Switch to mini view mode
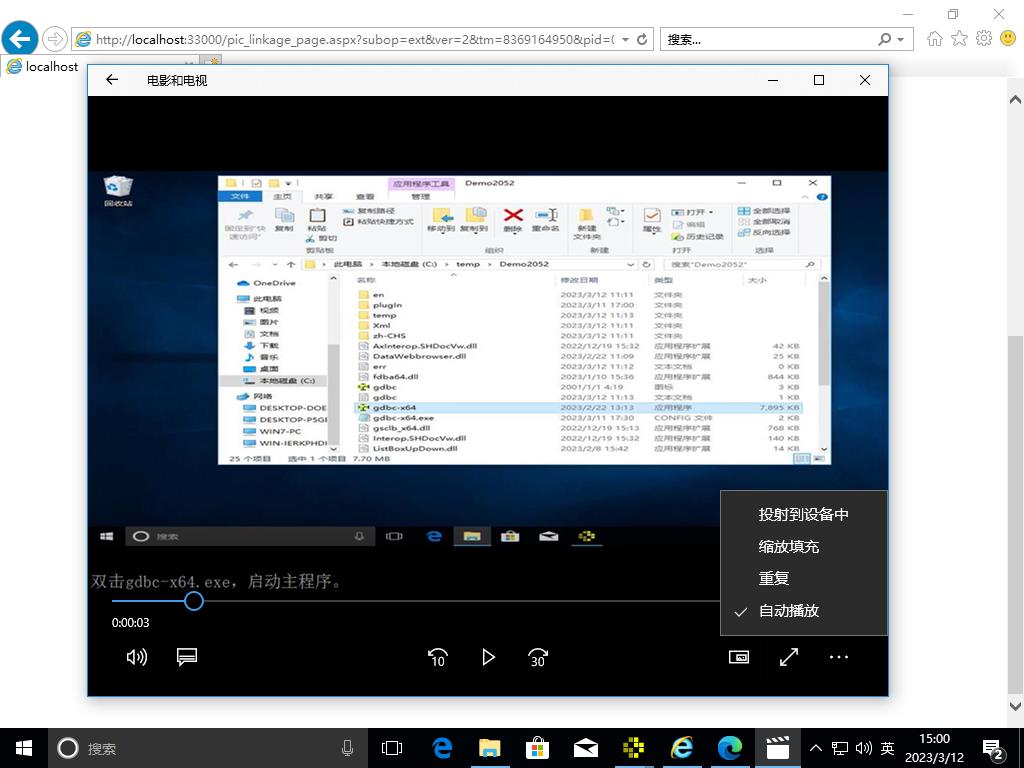 pyautogui.click(x=739, y=657)
